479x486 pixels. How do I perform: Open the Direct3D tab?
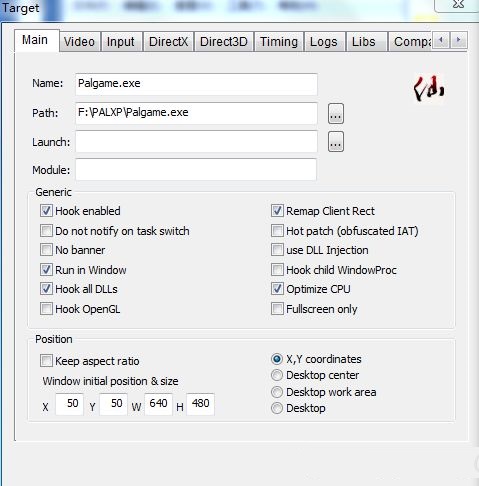coord(224,42)
